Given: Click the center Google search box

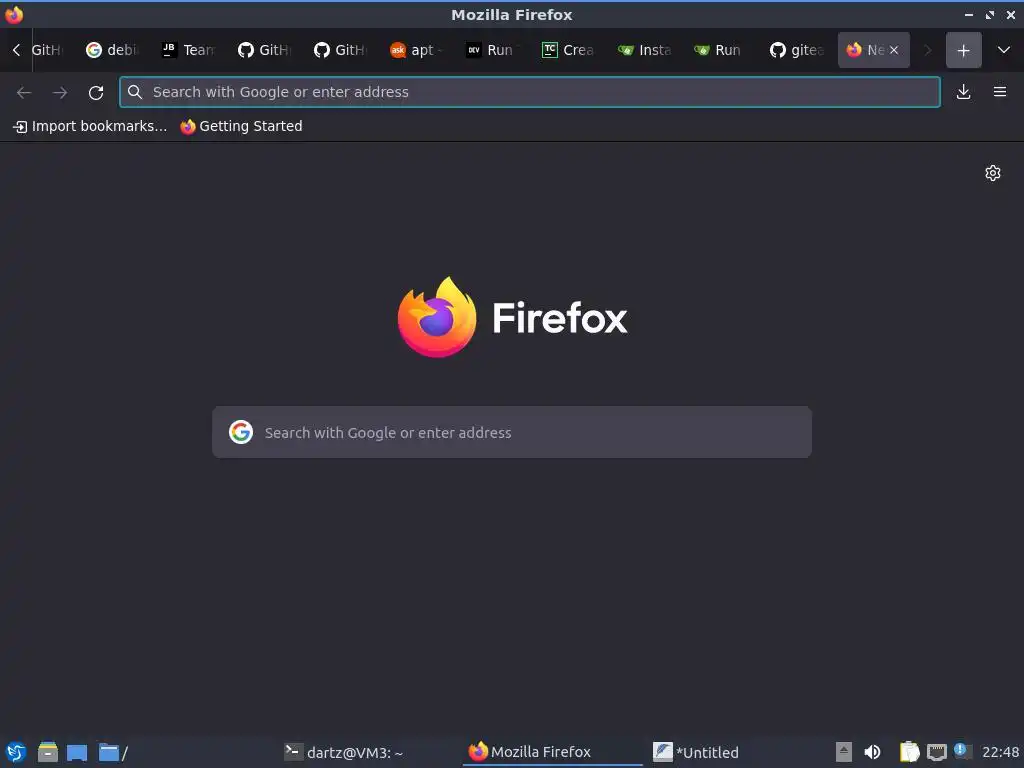Looking at the screenshot, I should [512, 432].
